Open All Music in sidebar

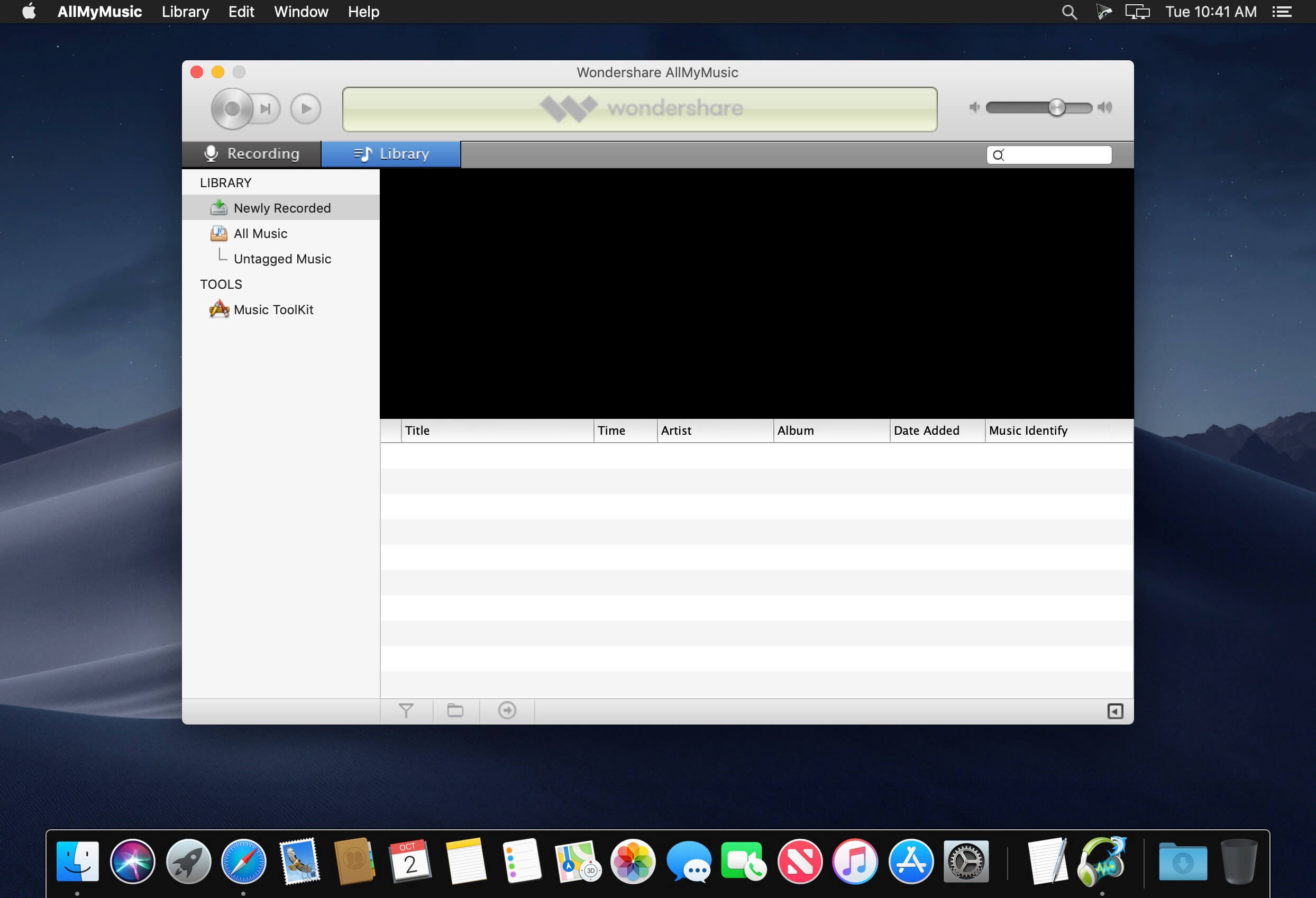pos(260,233)
